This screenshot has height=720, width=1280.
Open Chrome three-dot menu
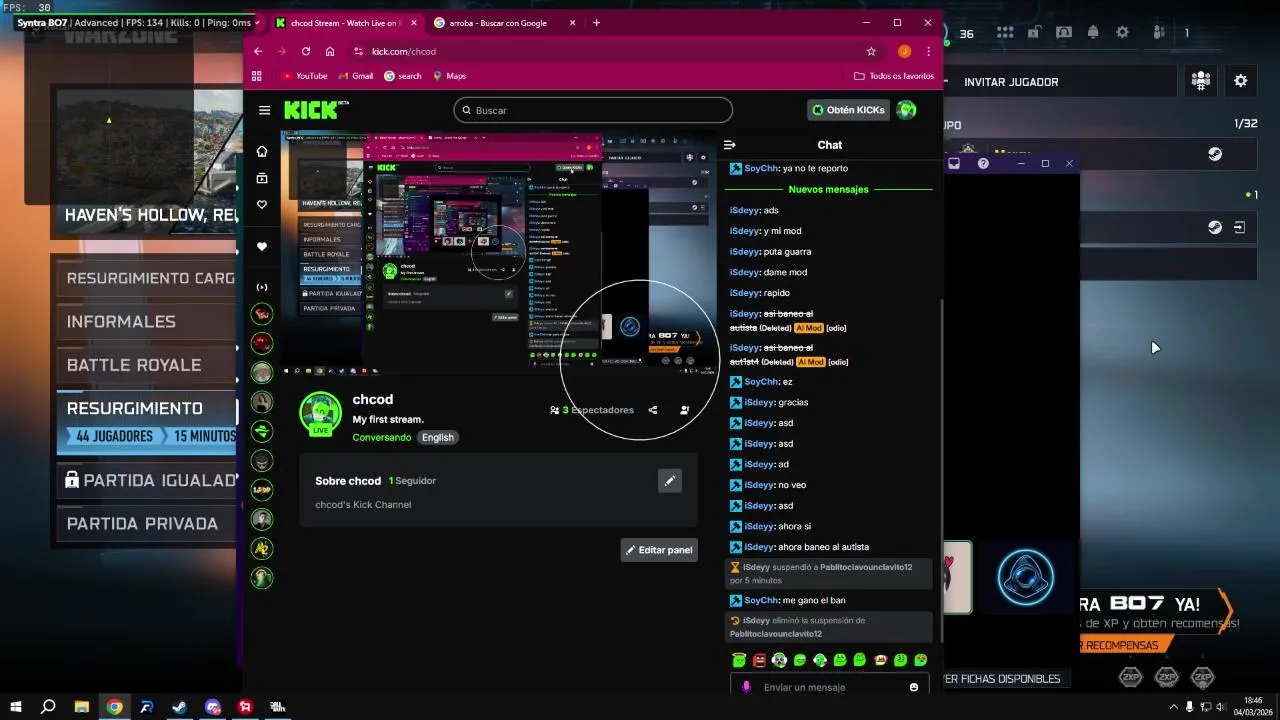[929, 51]
